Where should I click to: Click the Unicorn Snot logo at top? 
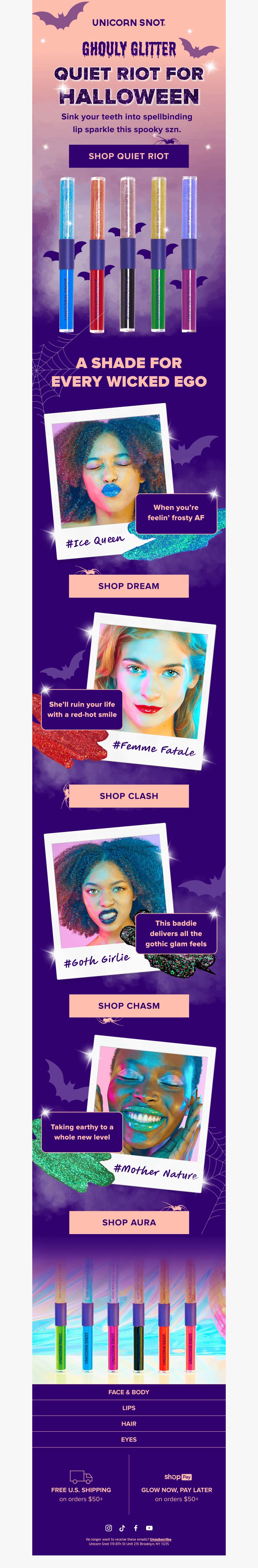[128, 23]
